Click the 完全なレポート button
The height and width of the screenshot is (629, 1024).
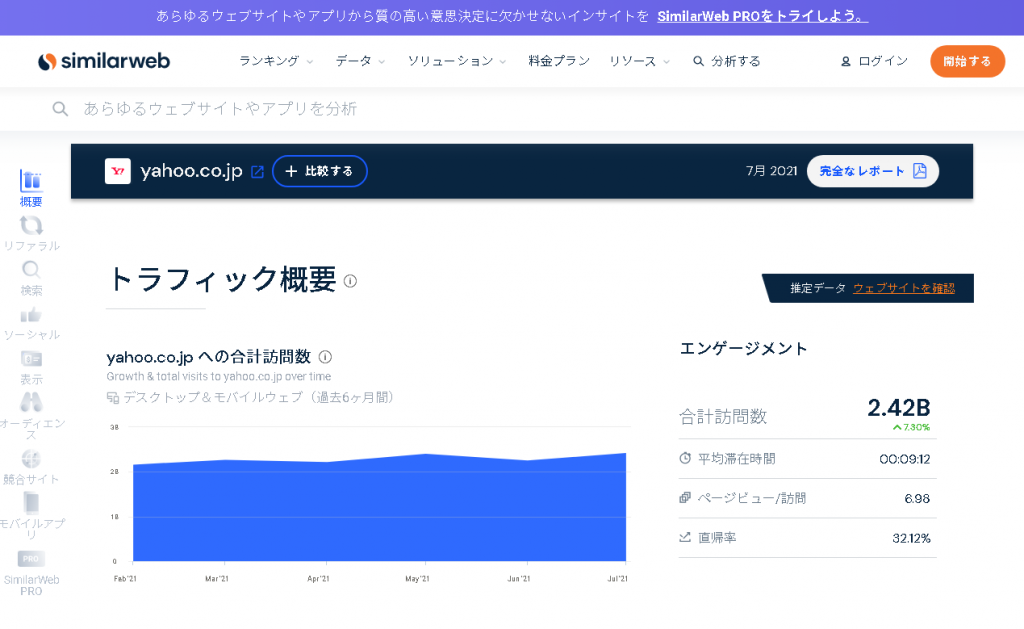click(872, 171)
